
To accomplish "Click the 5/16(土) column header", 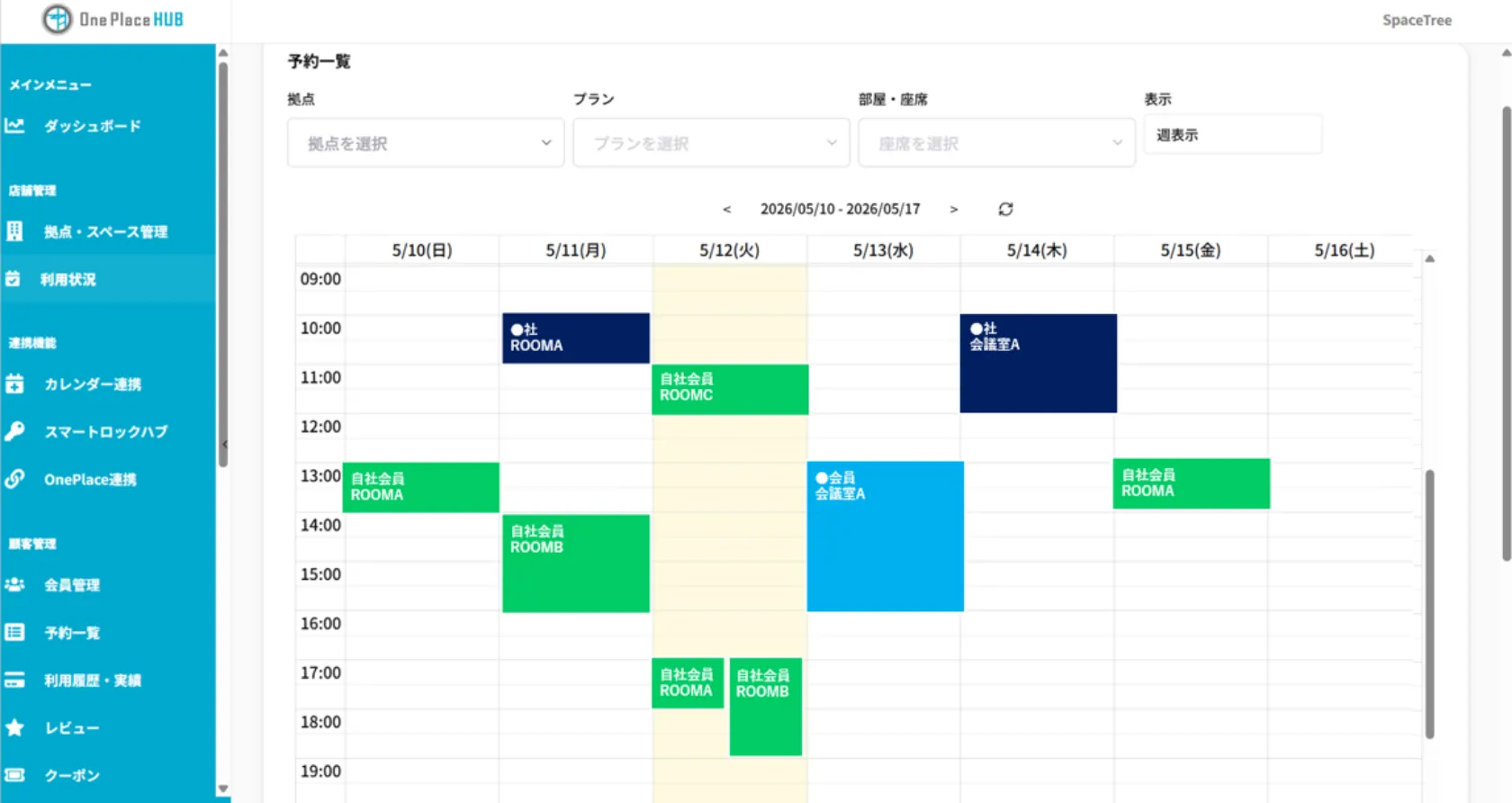I will (1345, 250).
